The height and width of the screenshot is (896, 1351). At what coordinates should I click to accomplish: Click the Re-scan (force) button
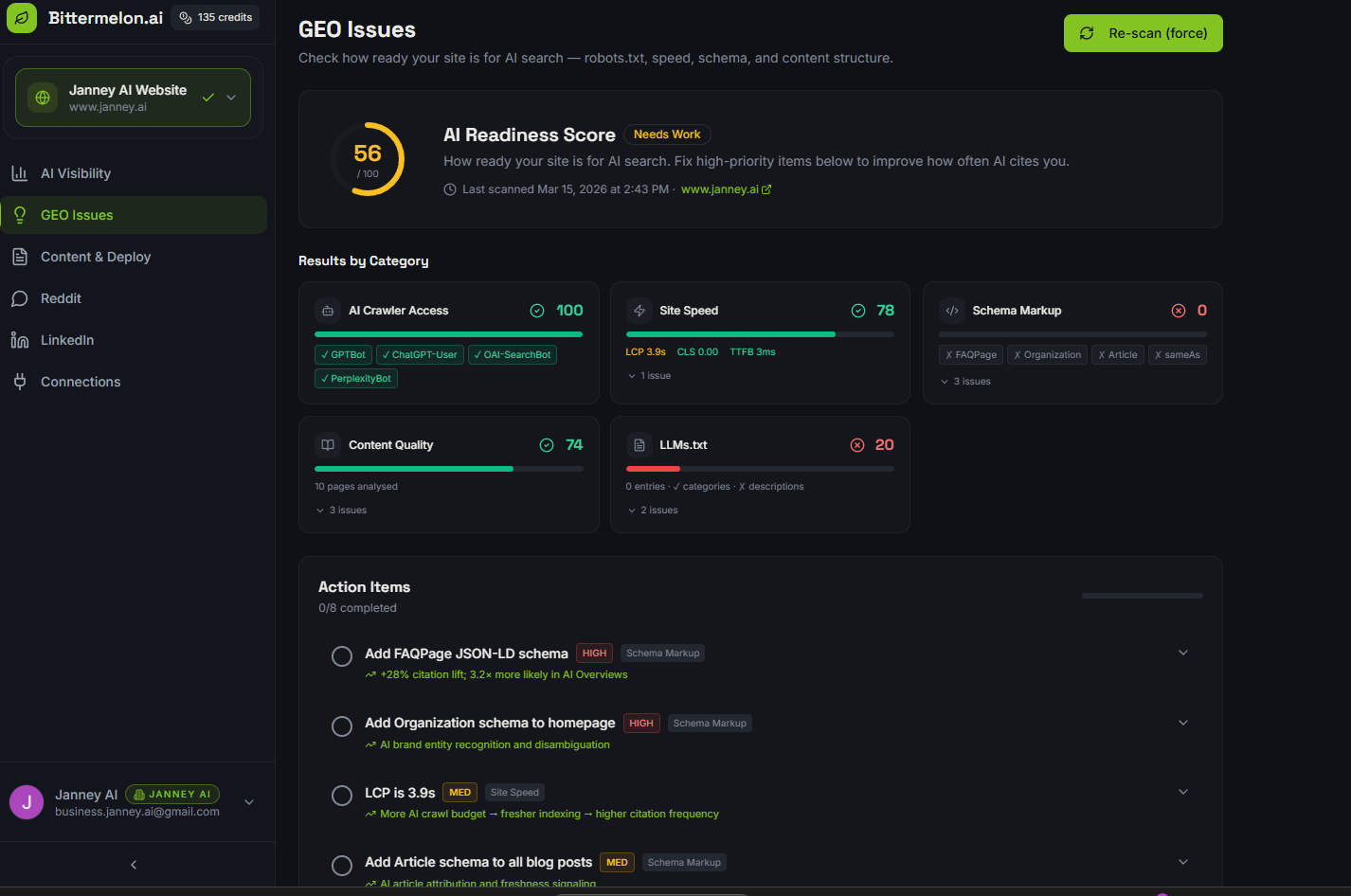click(x=1143, y=33)
